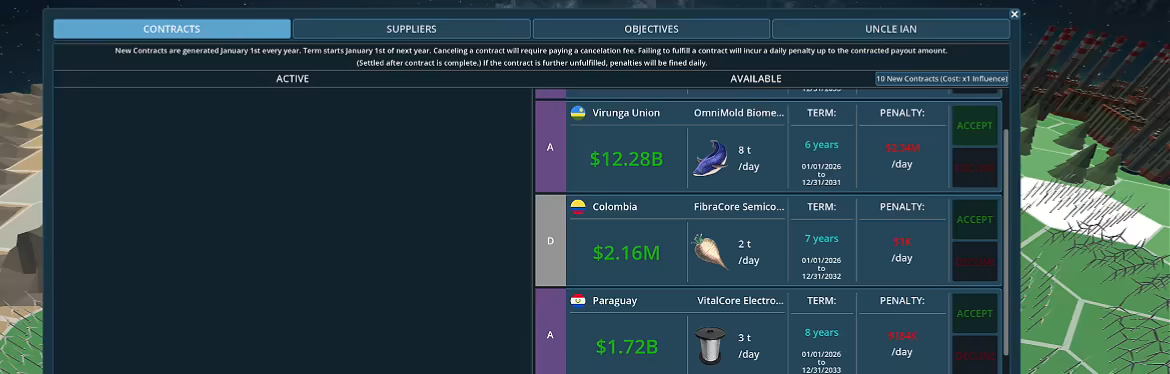1170x374 pixels.
Task: Click the Virunga Union flag icon
Action: click(578, 113)
